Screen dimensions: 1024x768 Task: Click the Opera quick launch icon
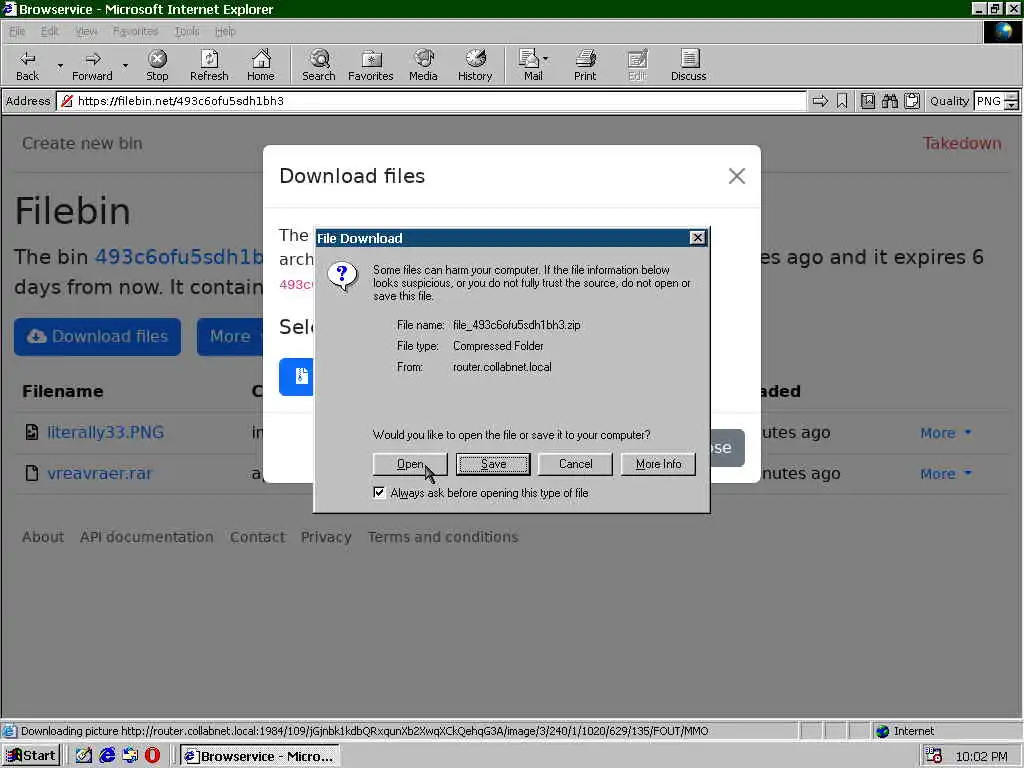(x=152, y=755)
